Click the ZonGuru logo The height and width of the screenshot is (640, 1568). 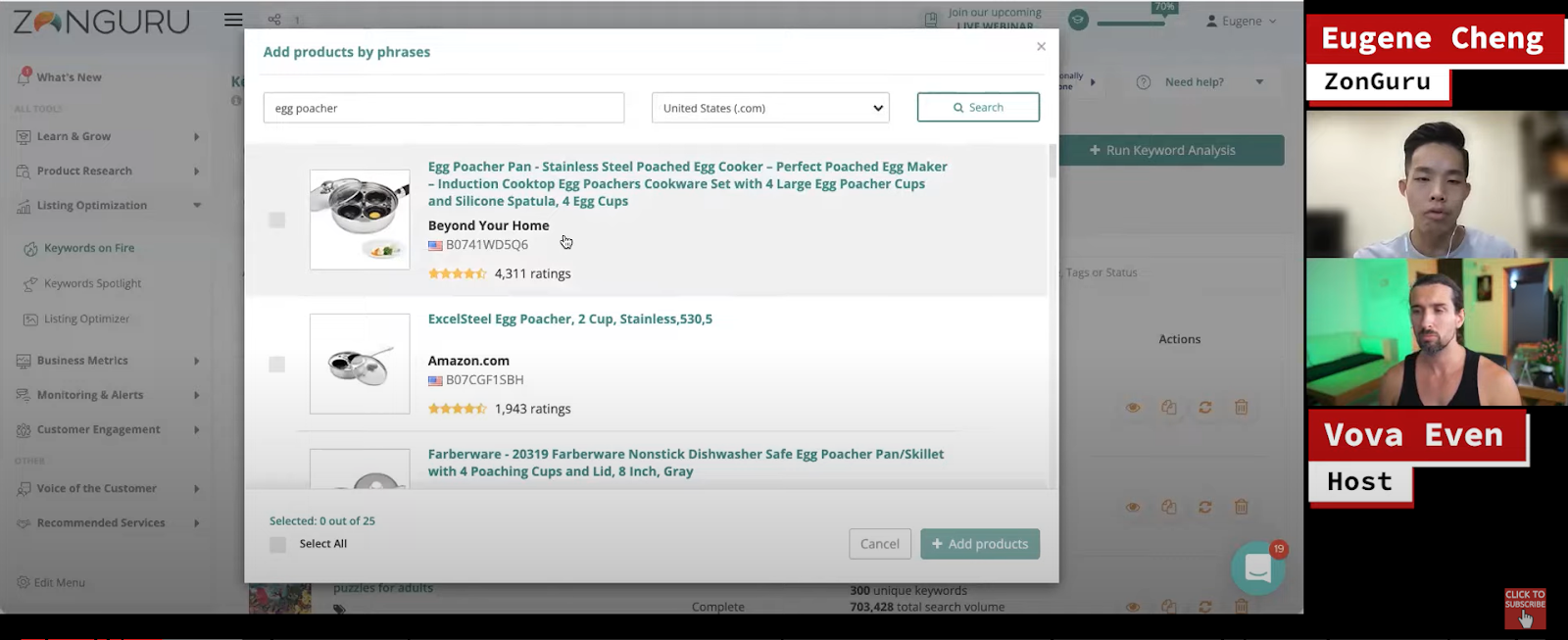101,21
